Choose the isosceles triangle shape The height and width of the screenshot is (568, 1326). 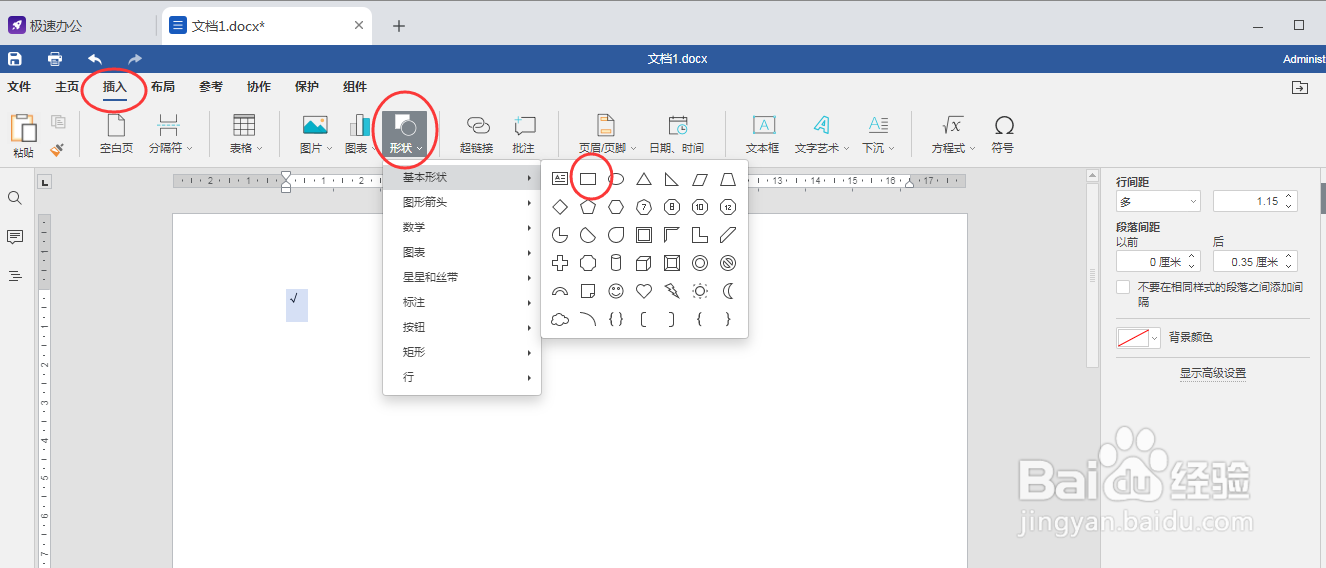click(x=645, y=179)
